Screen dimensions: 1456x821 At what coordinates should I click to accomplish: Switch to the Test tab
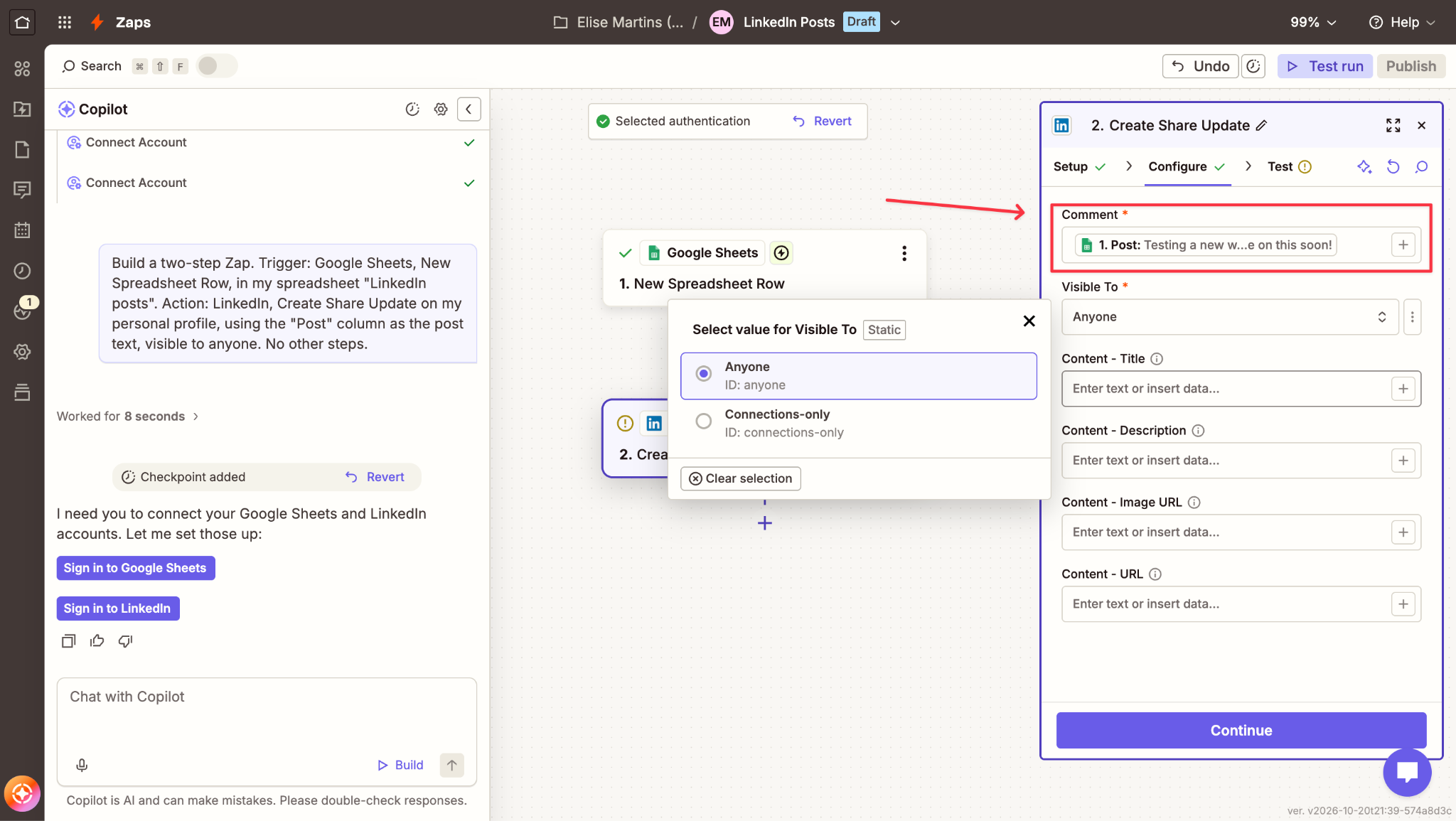click(x=1289, y=166)
